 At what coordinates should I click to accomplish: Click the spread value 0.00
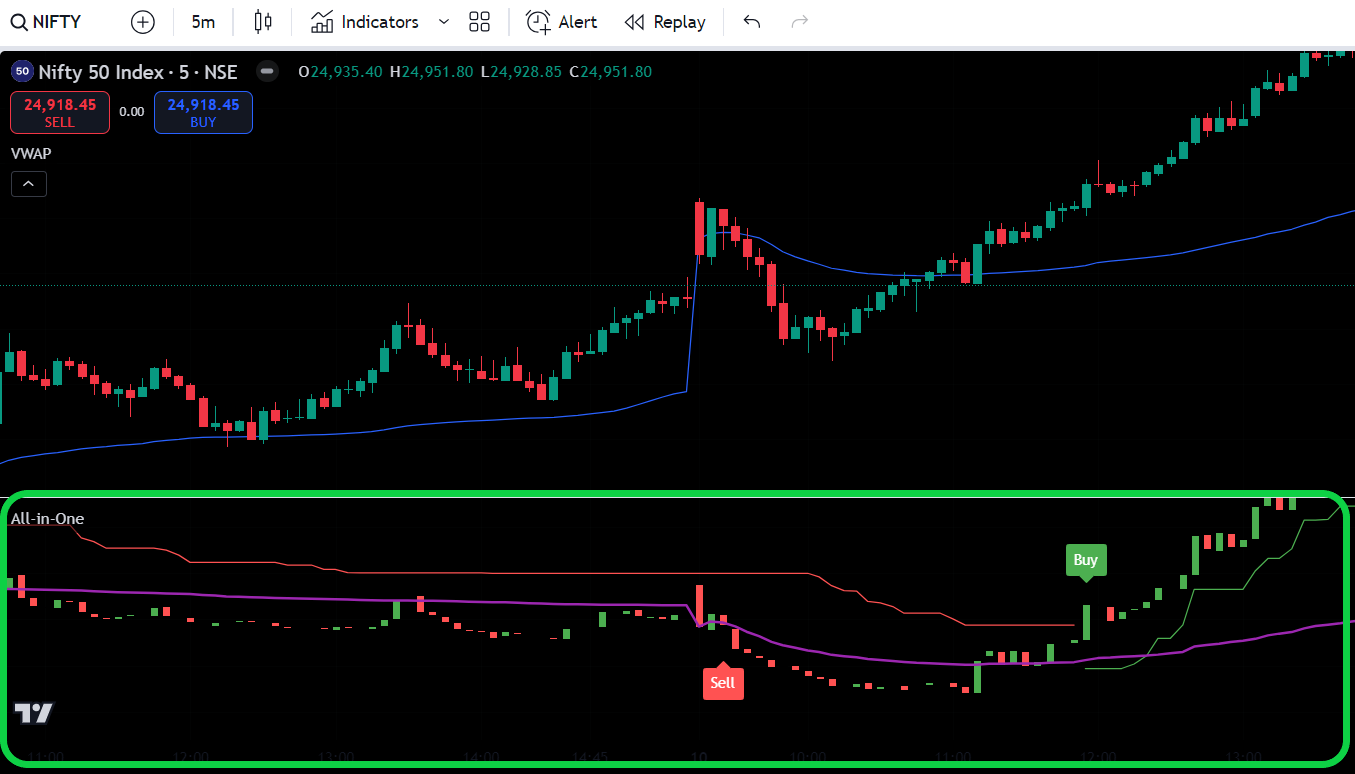pos(132,112)
